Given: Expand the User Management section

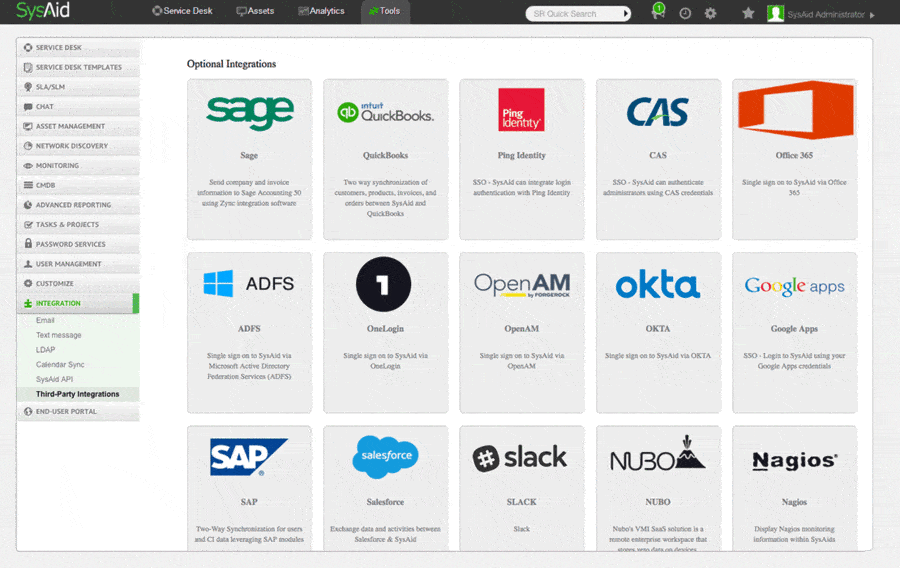Looking at the screenshot, I should pos(78,264).
